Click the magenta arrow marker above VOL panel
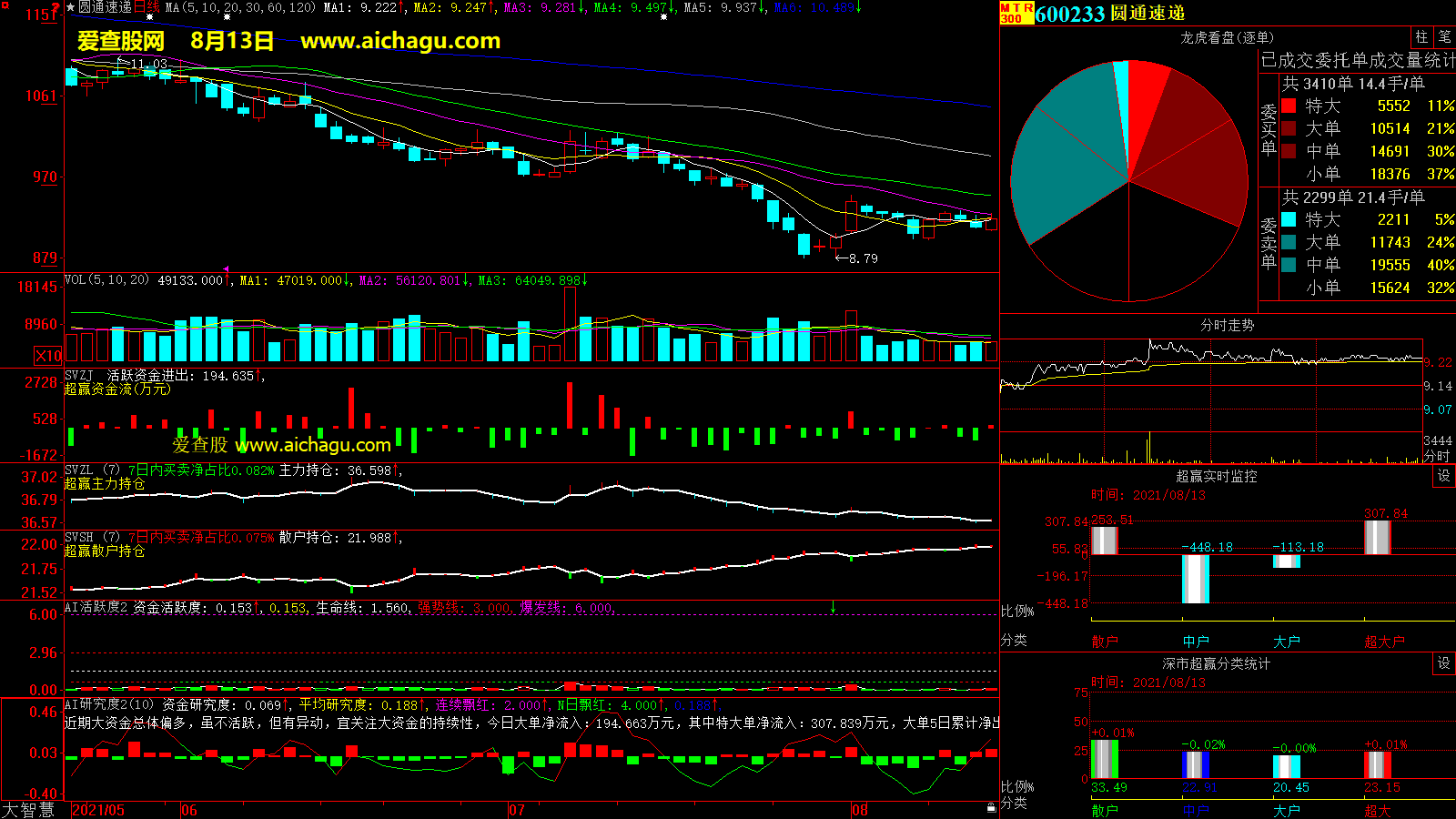This screenshot has height=819, width=1456. [227, 269]
